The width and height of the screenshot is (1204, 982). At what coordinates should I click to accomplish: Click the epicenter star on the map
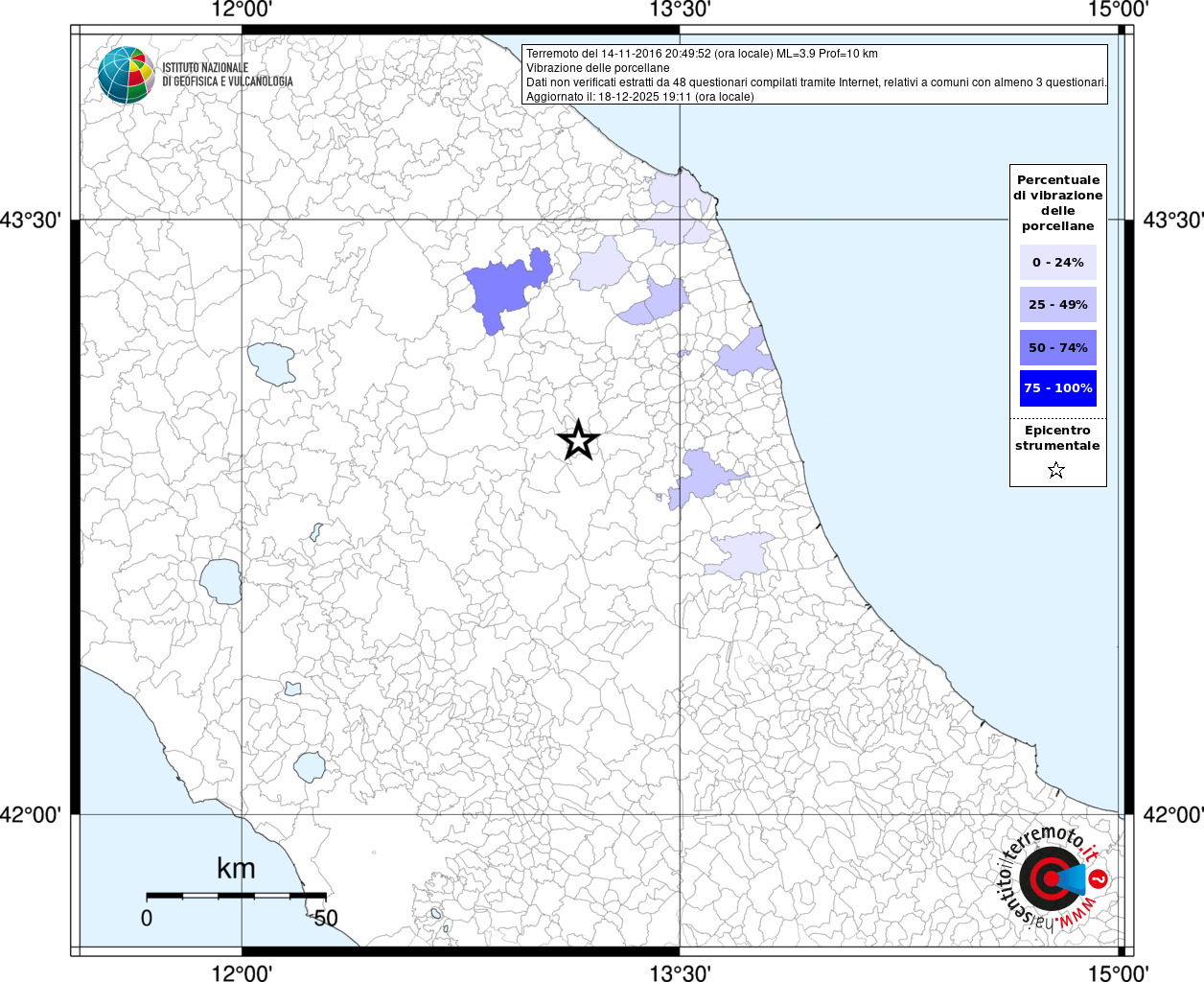578,440
